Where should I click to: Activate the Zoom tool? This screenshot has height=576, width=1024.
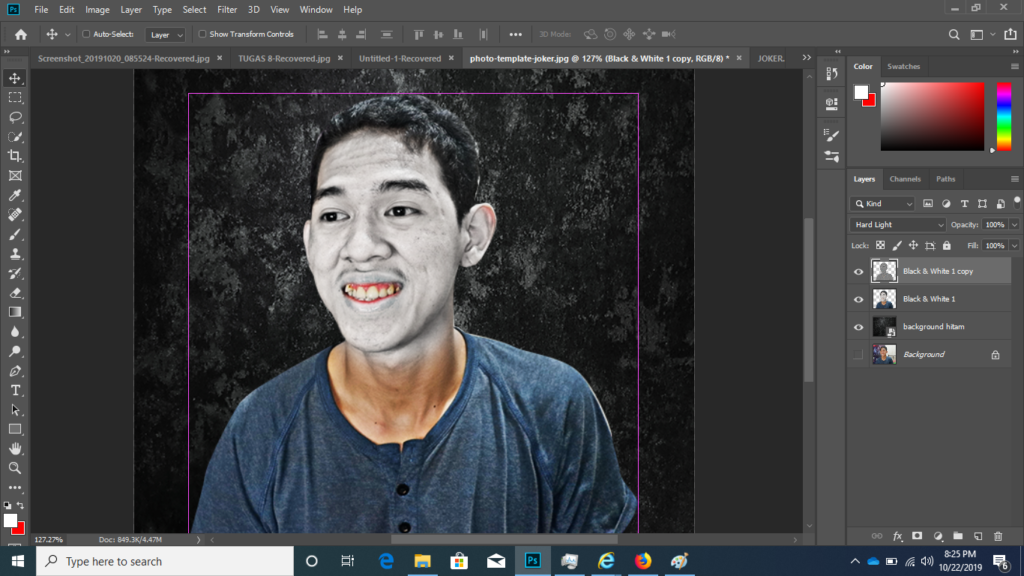(x=15, y=468)
